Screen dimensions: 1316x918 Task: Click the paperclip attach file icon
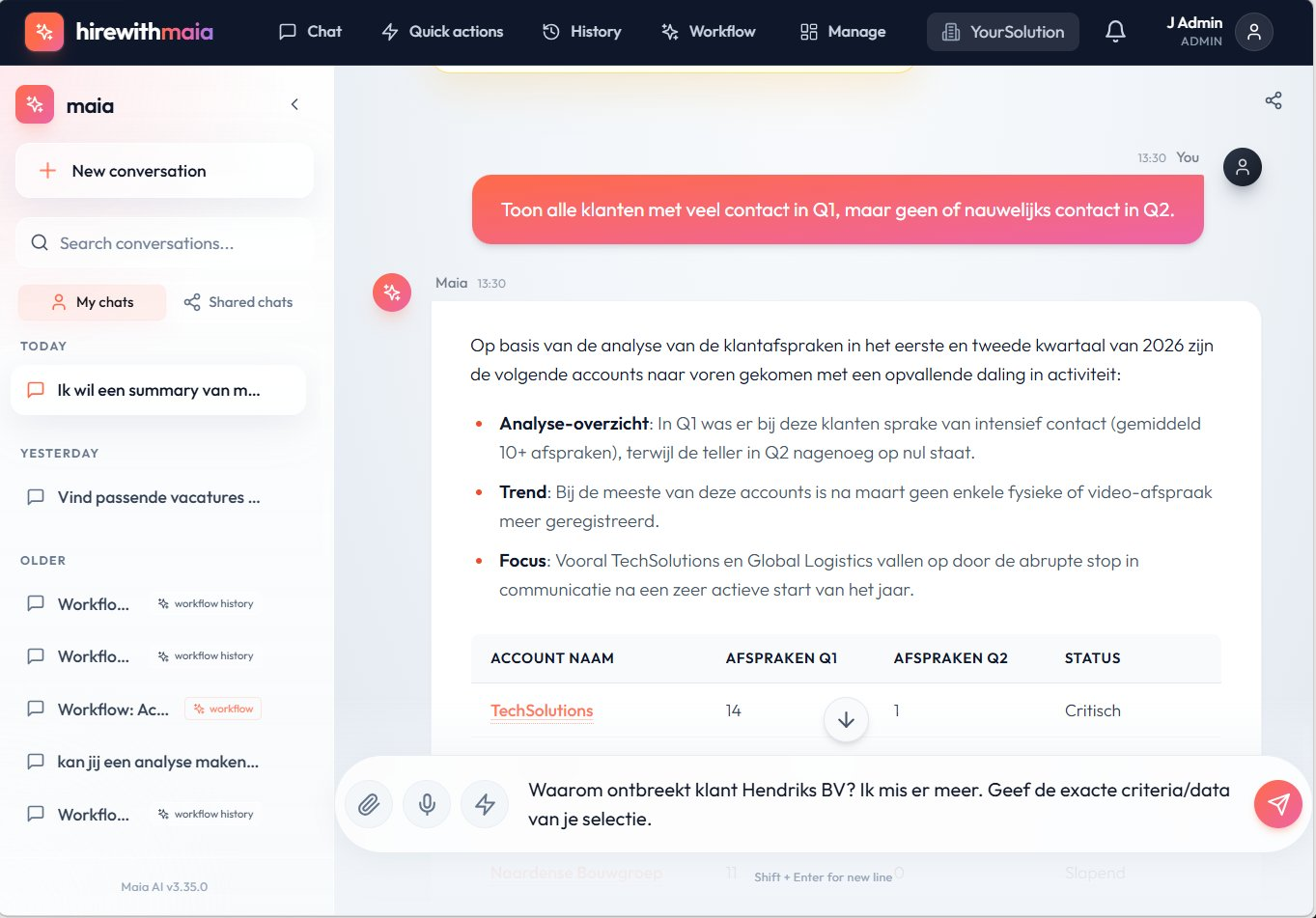pos(369,804)
